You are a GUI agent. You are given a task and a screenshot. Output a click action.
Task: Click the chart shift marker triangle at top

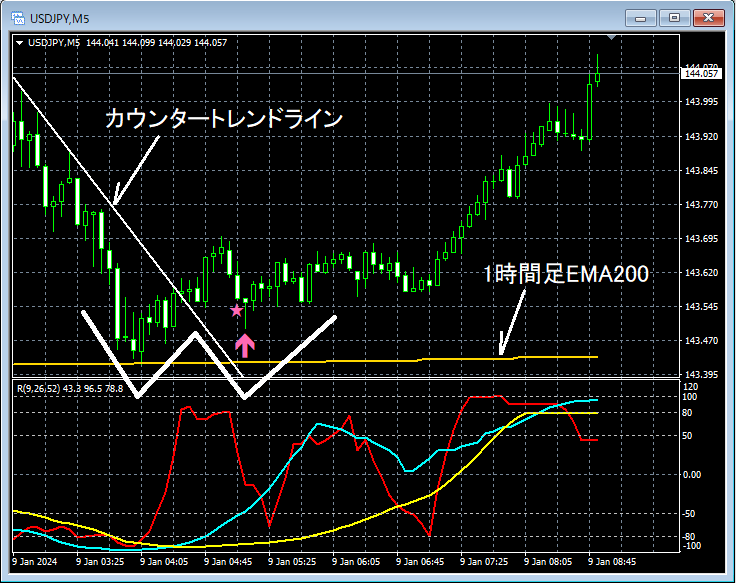[612, 37]
